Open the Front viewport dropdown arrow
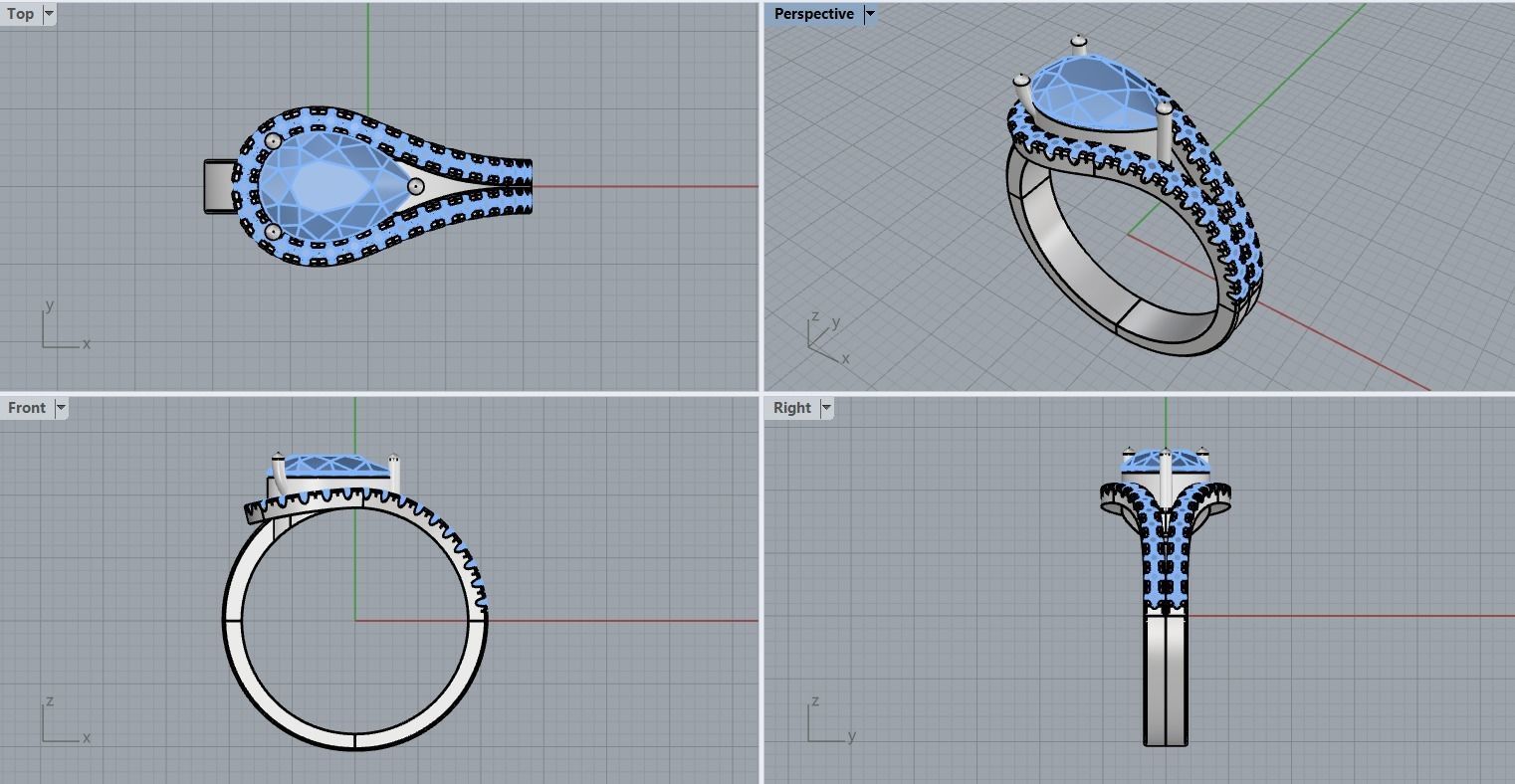1515x784 pixels. (x=61, y=408)
